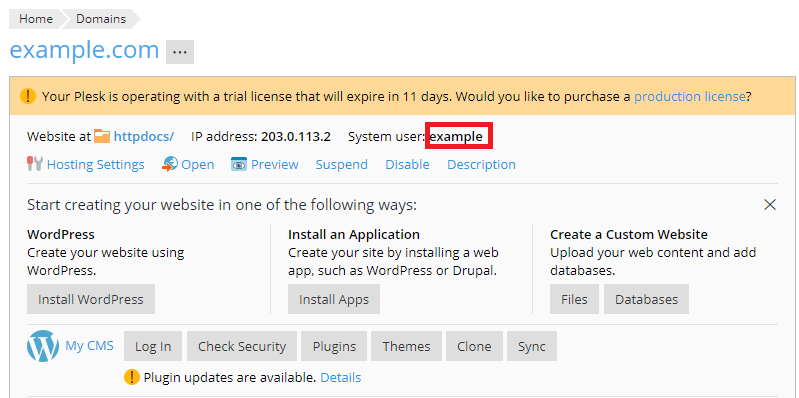
Task: Click the plugin updates warning icon
Action: point(131,377)
